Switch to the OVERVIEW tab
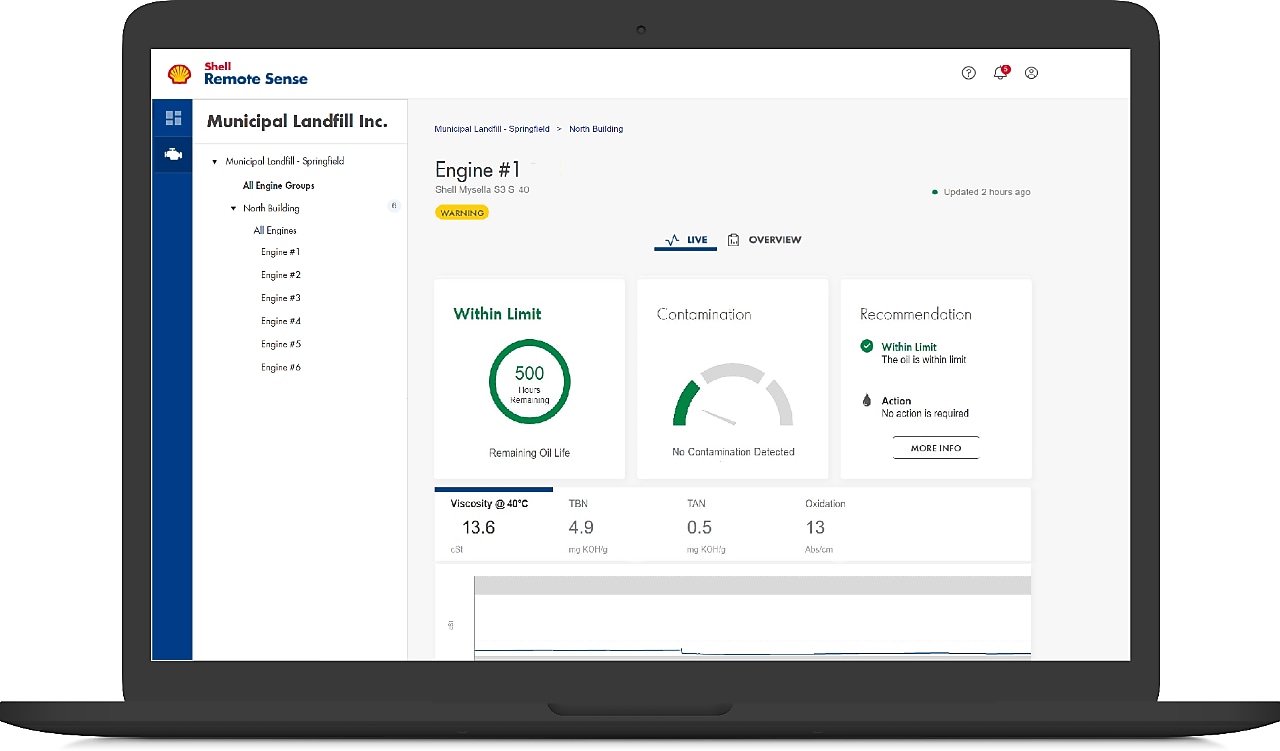This screenshot has height=751, width=1280. click(765, 240)
